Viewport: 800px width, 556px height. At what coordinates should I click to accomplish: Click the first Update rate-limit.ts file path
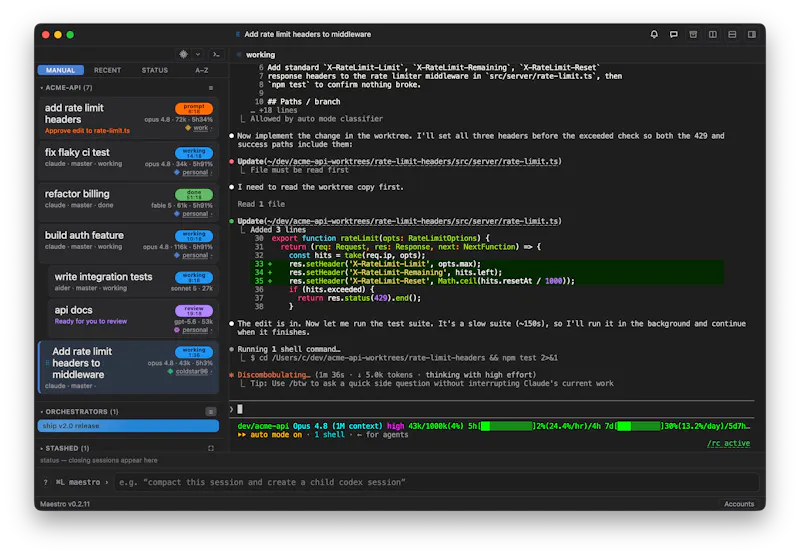tap(411, 161)
